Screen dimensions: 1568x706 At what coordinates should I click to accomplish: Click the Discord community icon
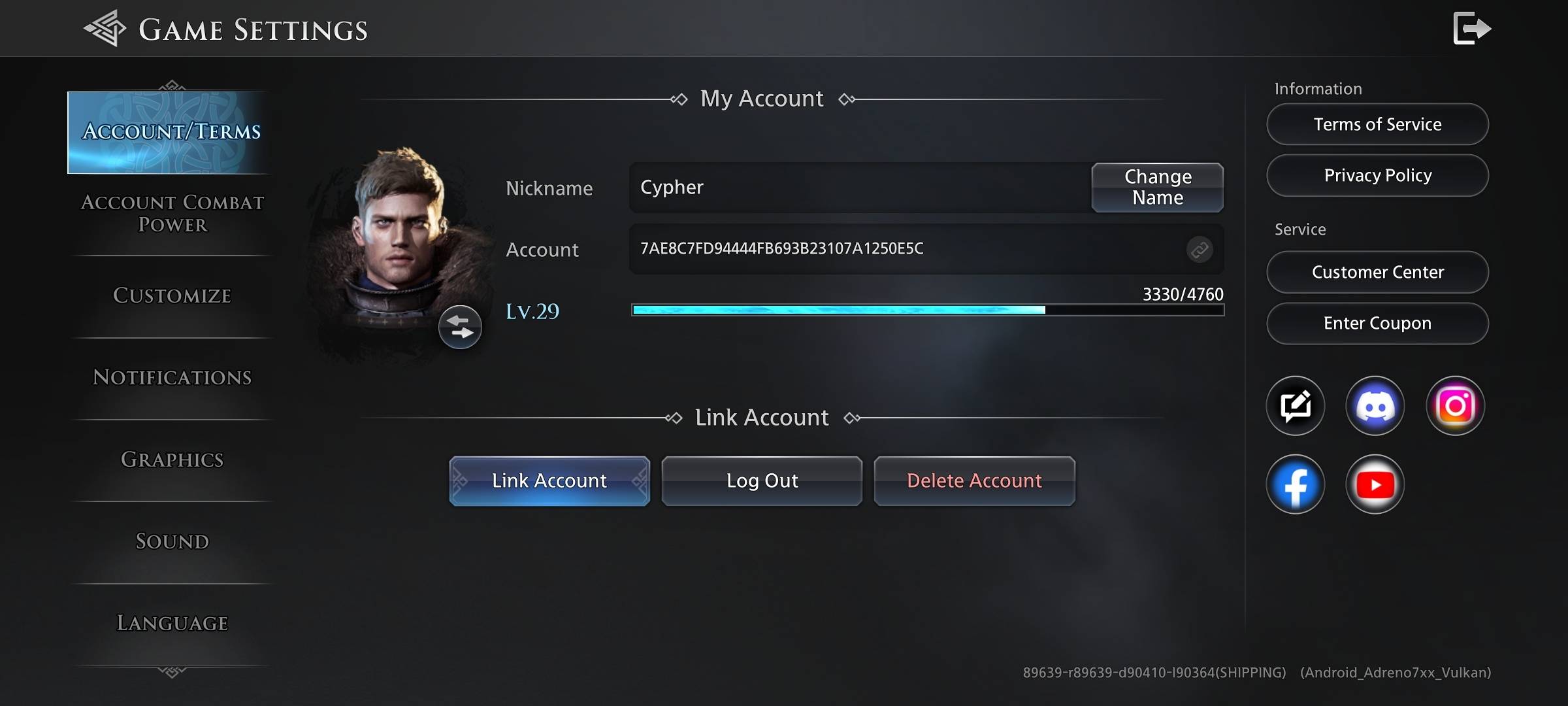[x=1373, y=405]
